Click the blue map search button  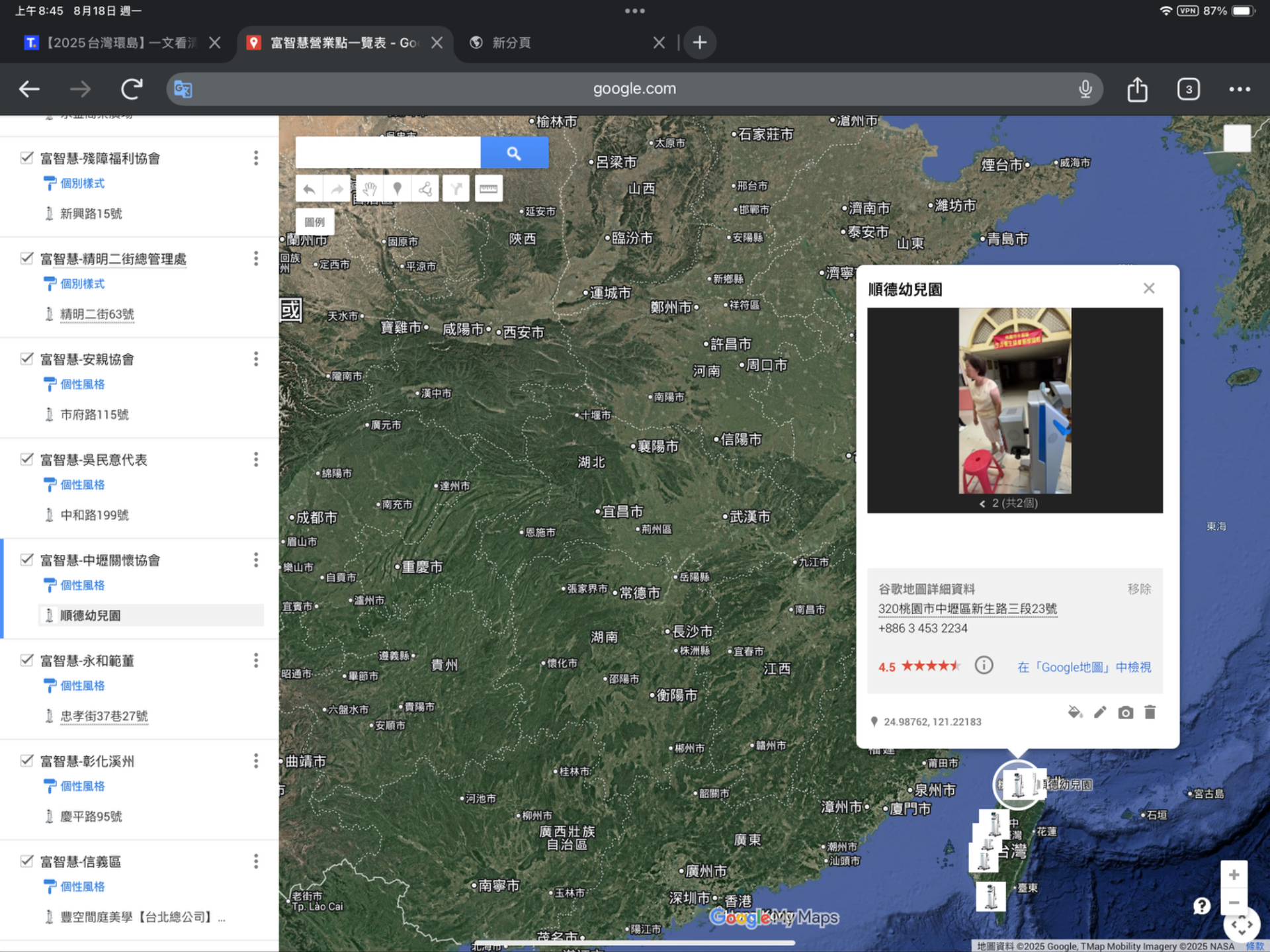[x=514, y=153]
